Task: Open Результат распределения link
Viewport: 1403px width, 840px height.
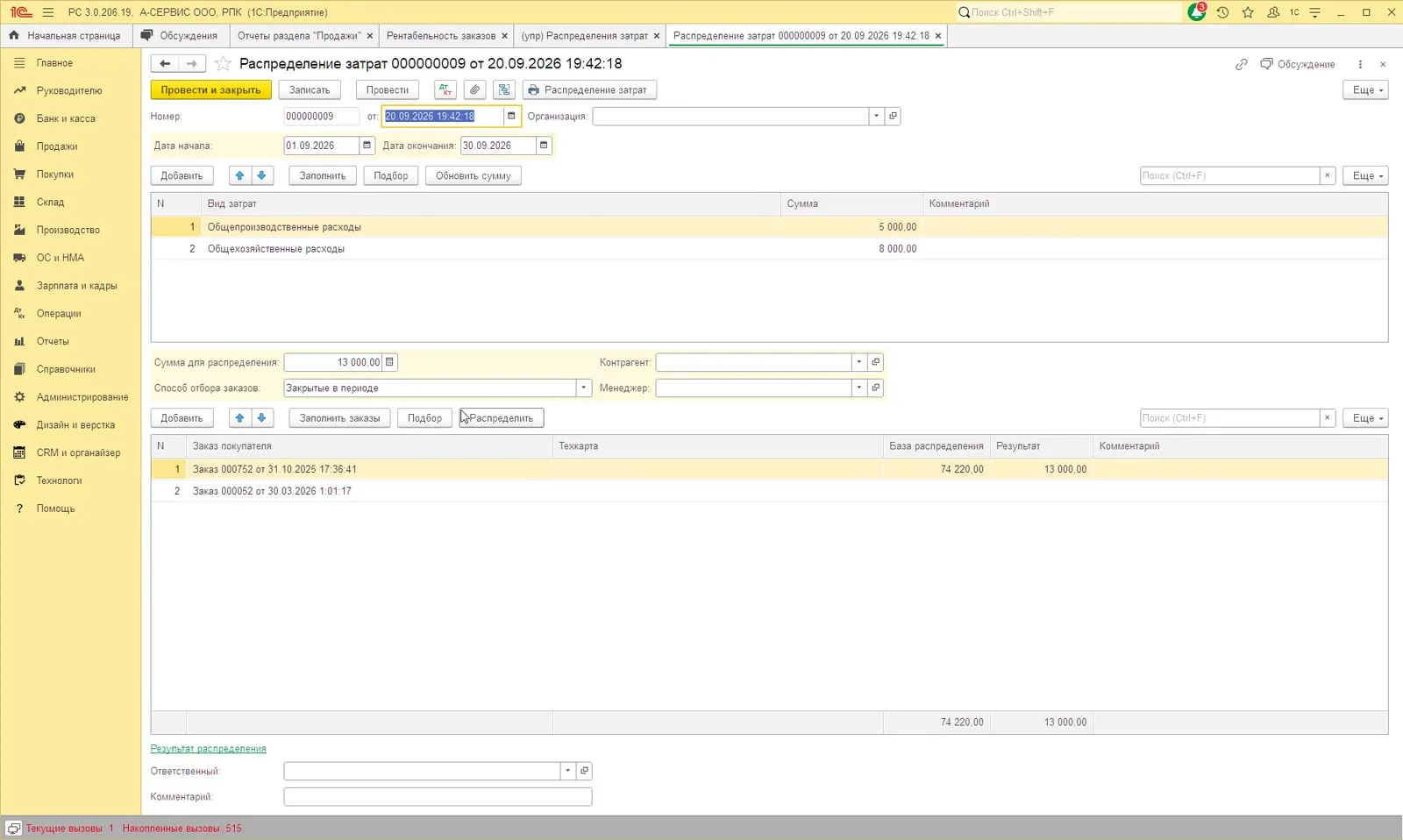Action: [208, 749]
